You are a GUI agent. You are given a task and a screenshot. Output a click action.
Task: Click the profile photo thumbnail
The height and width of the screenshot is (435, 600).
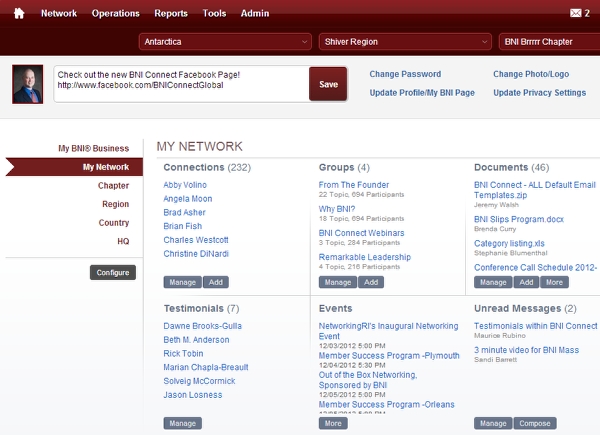[27, 85]
